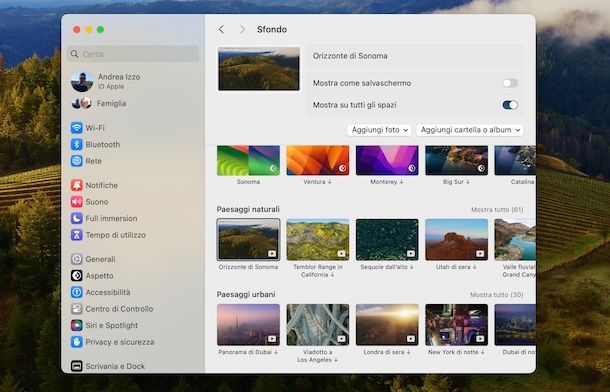The image size is (610, 392).
Task: Select New York di notte thumbnail
Action: pos(457,325)
